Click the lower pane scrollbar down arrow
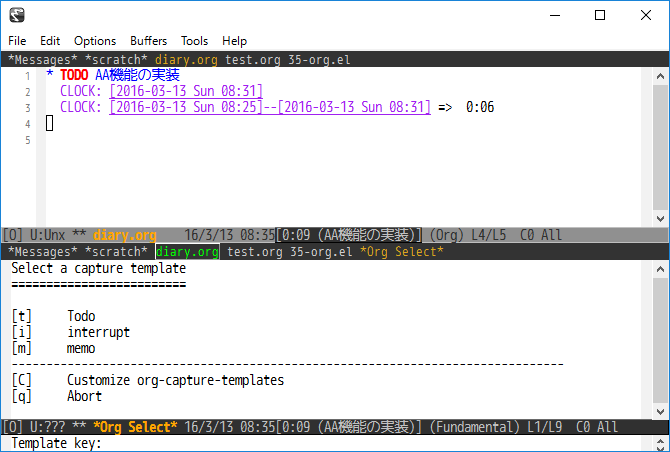This screenshot has height=452, width=670. [x=661, y=411]
